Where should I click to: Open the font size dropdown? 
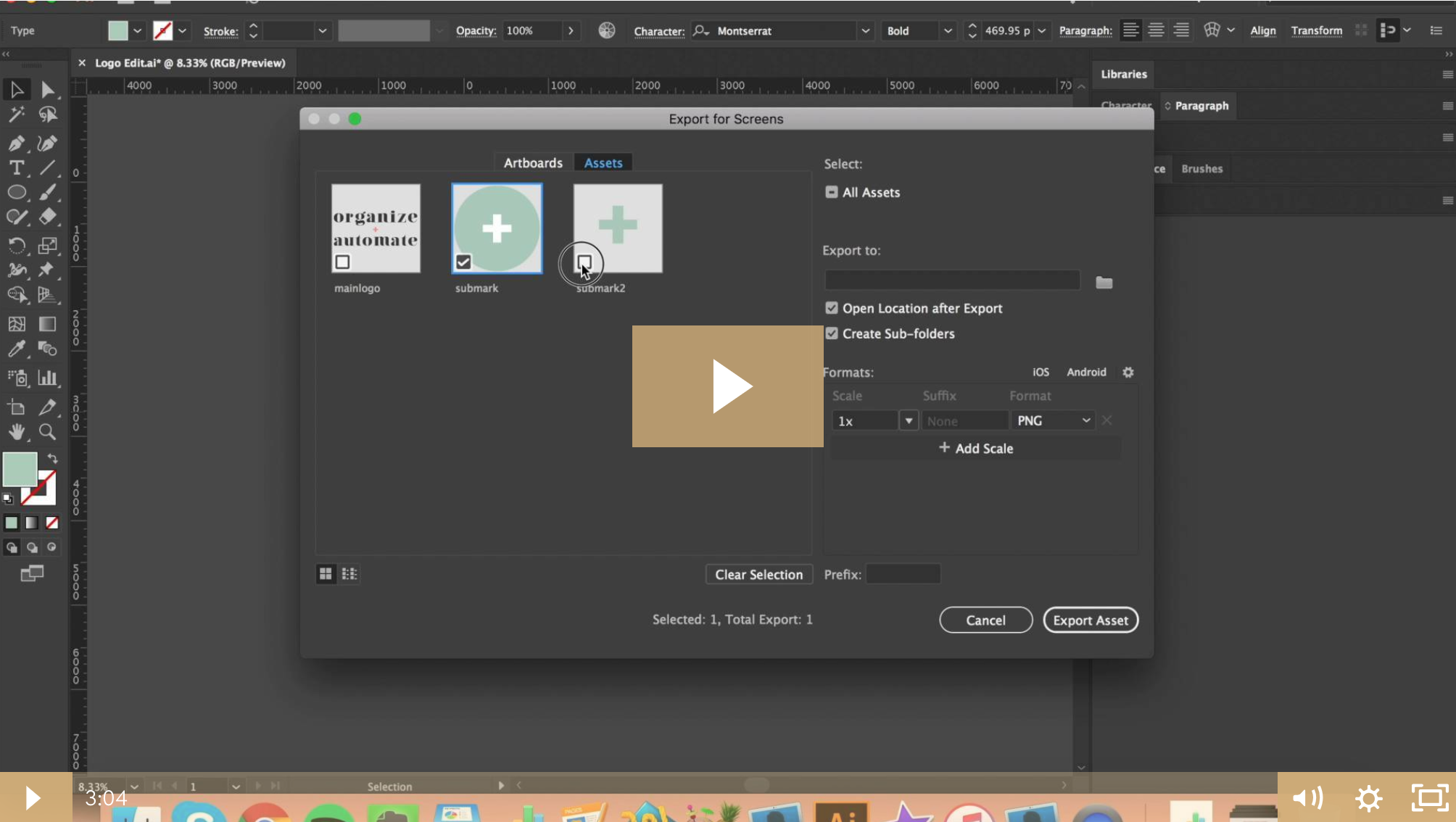(x=1041, y=30)
